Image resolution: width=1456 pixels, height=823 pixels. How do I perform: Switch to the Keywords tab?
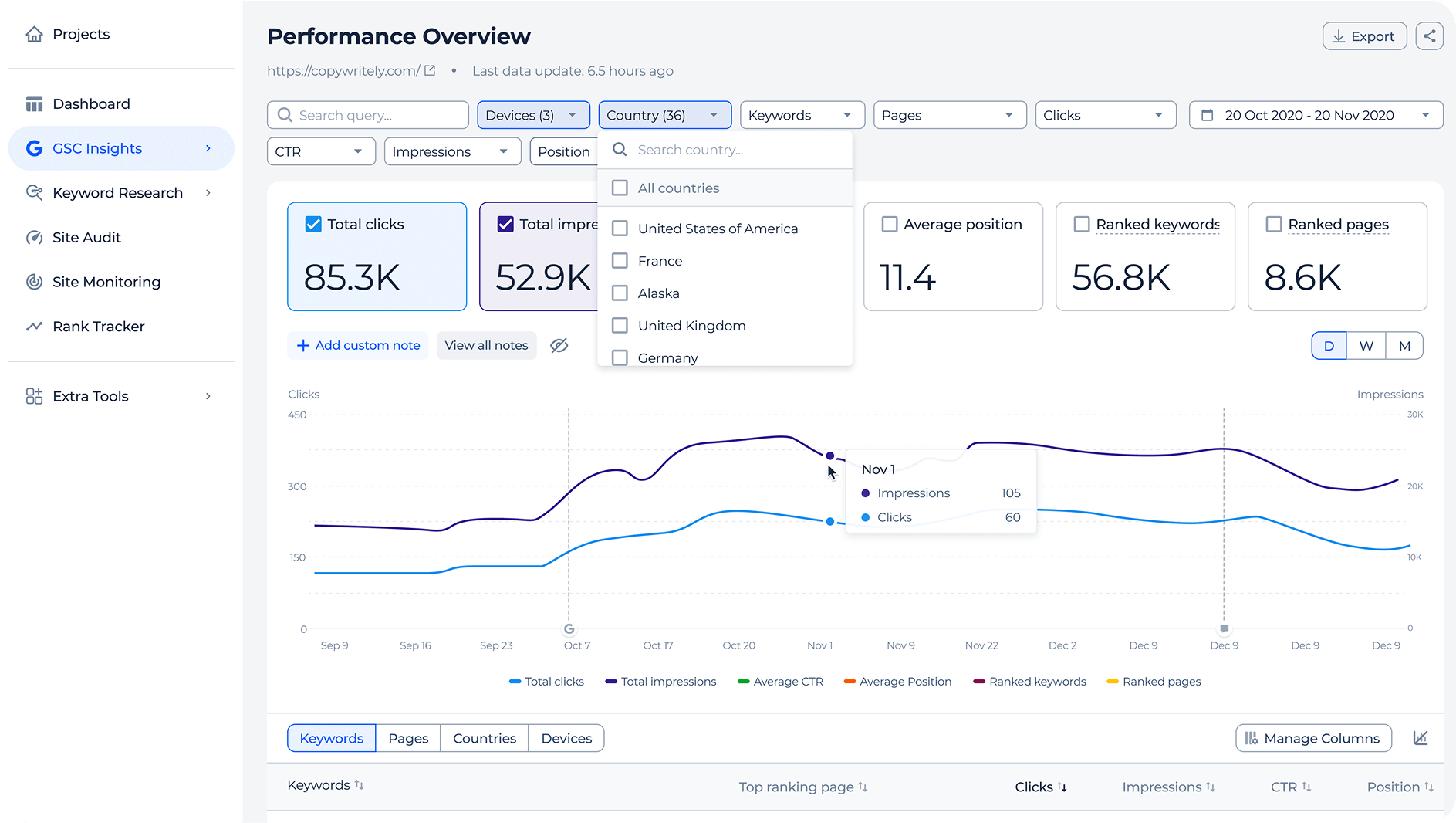click(331, 738)
